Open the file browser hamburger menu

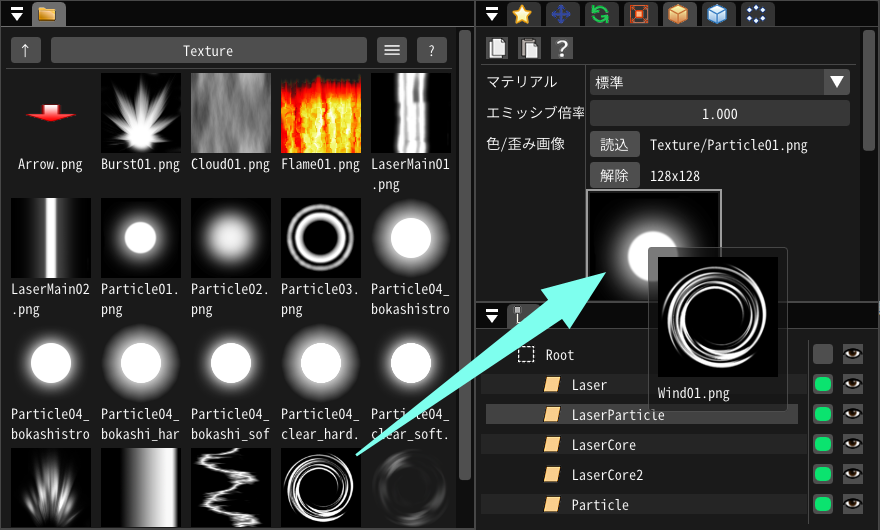tap(392, 51)
